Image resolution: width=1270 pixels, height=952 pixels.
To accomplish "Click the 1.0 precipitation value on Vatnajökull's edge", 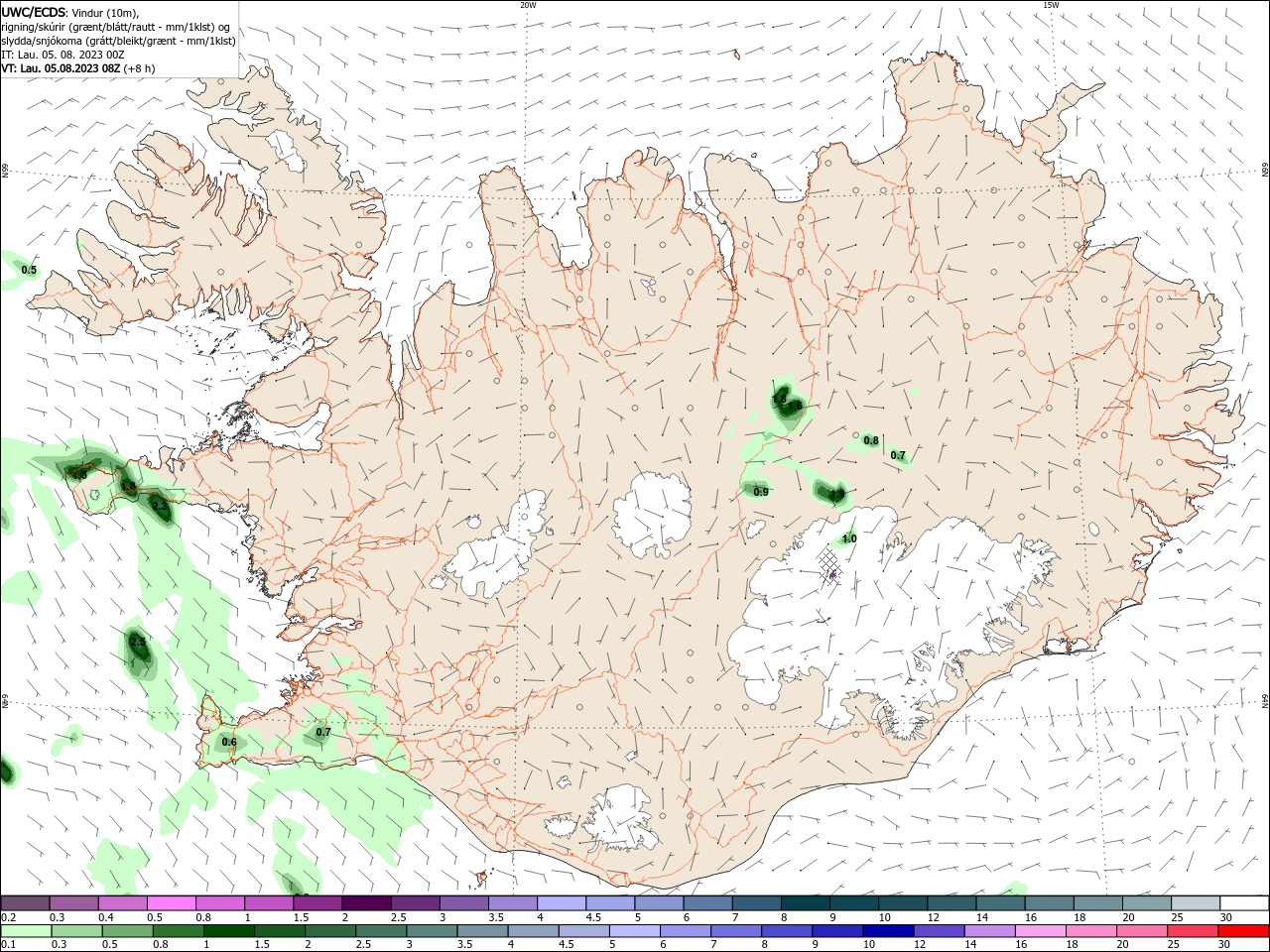I will click(x=849, y=538).
